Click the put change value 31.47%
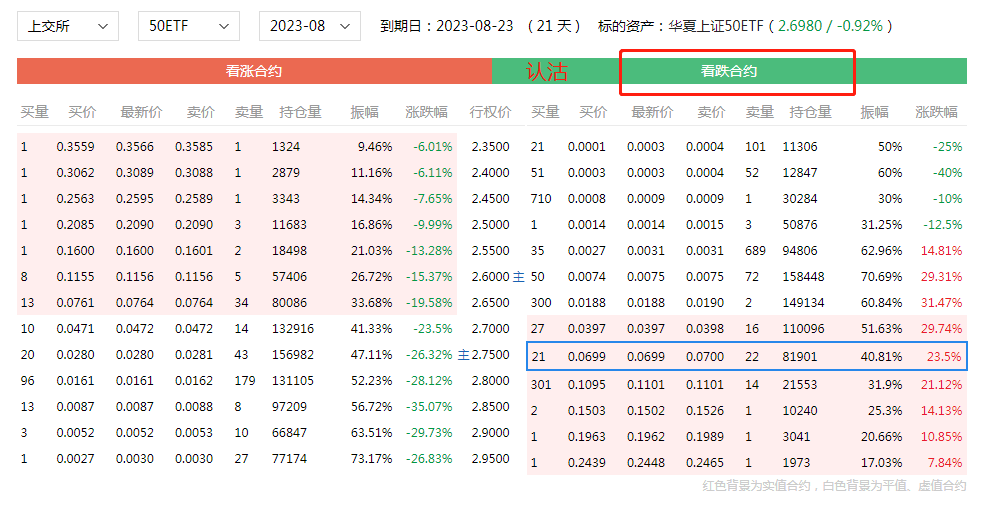 tap(940, 303)
